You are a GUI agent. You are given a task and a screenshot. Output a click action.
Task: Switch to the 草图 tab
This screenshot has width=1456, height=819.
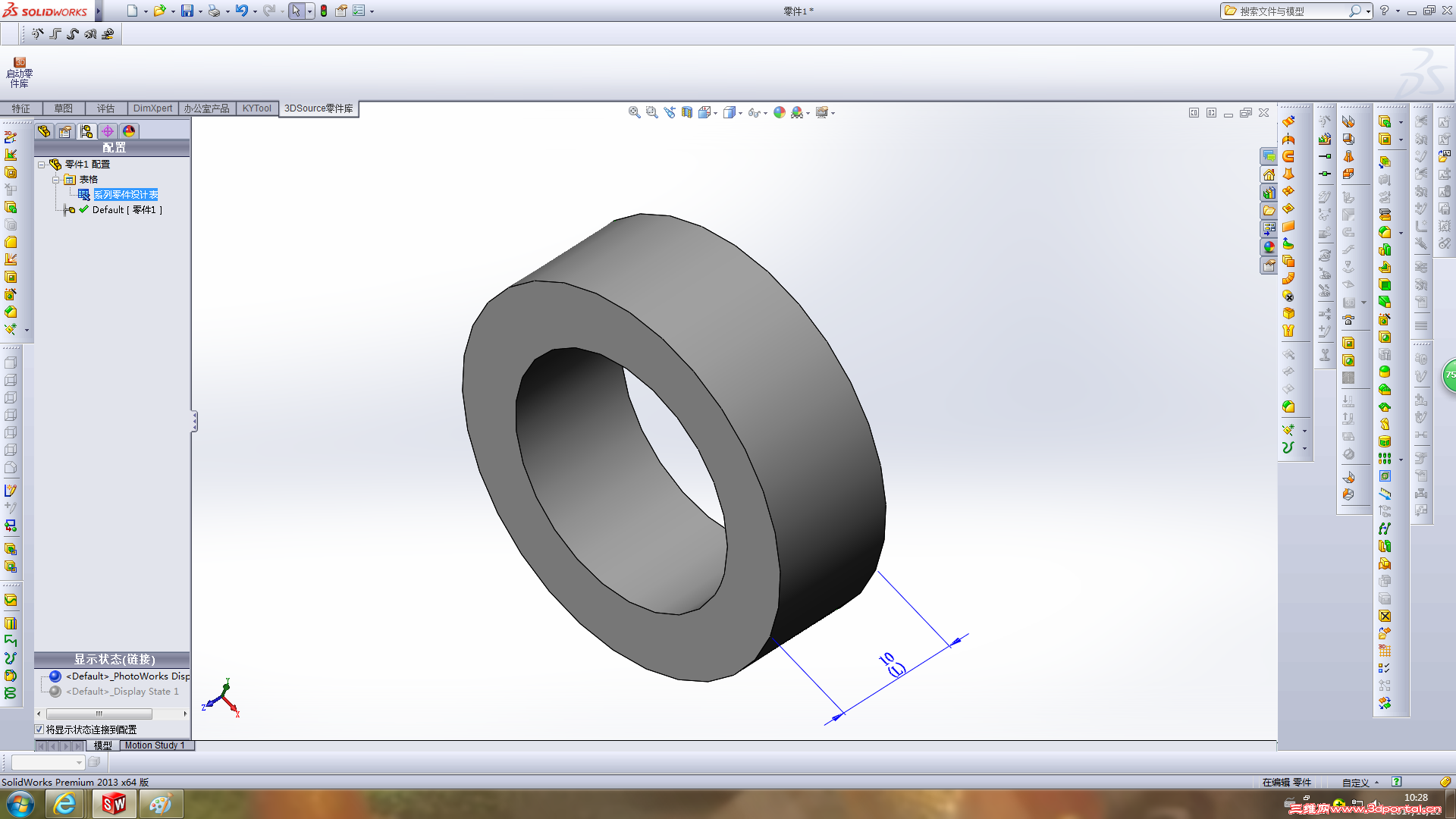pos(63,108)
